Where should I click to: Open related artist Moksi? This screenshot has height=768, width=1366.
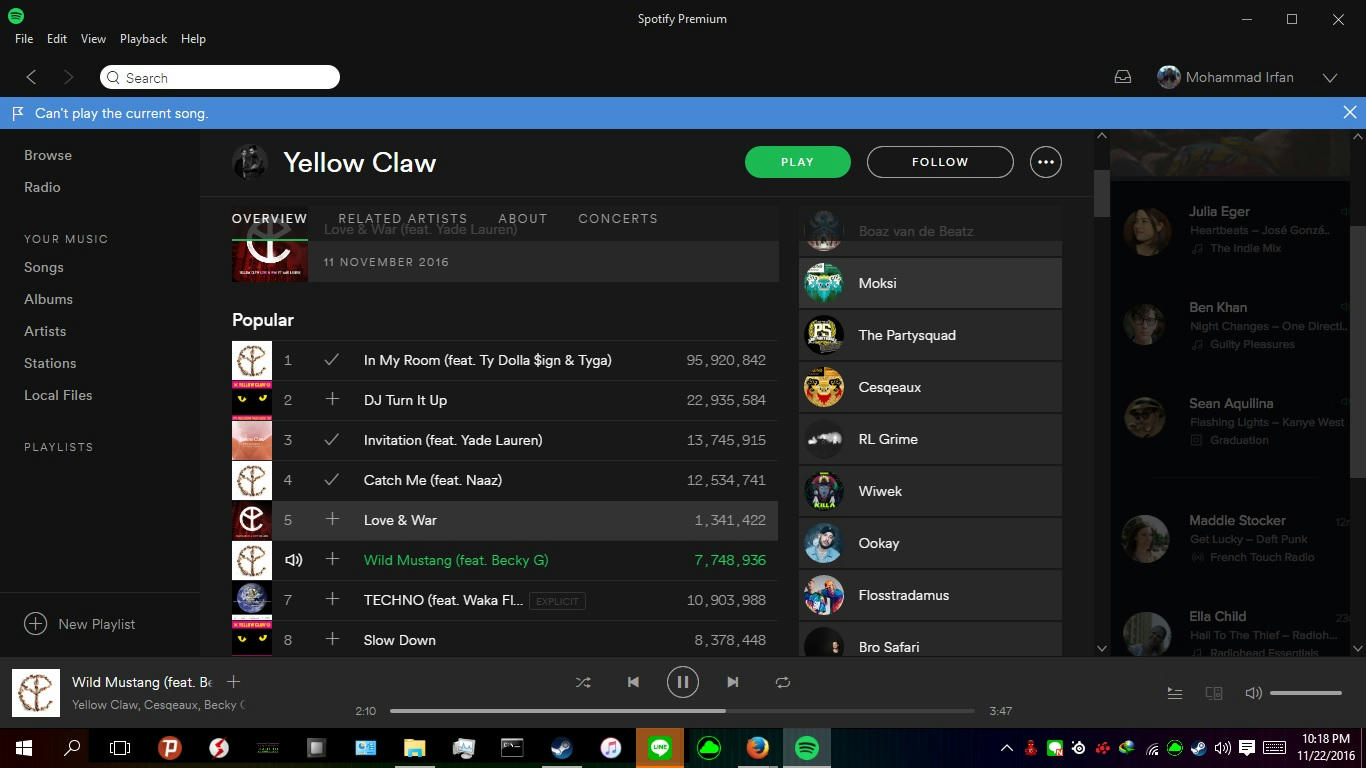coord(930,283)
